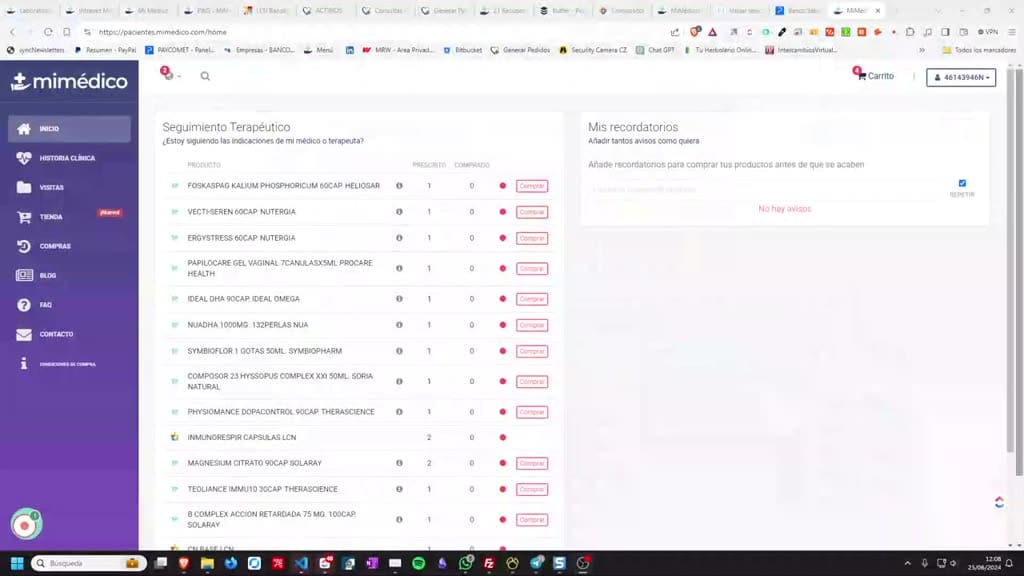
Task: Open info icon for B Complex Accion Retardada
Action: coord(399,520)
